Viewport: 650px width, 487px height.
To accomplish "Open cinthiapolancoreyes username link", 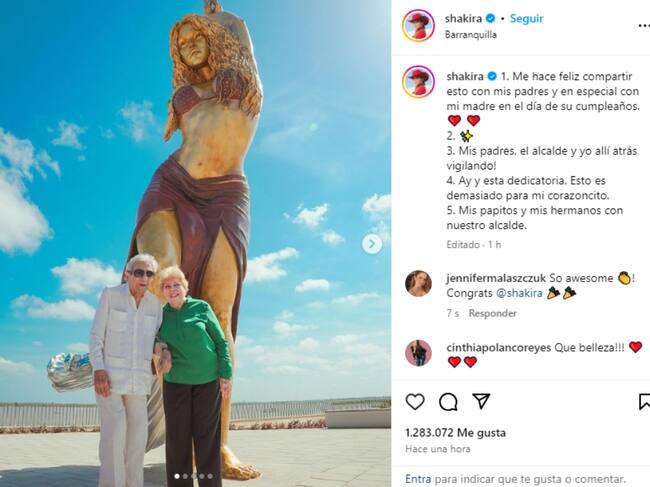I will point(499,347).
